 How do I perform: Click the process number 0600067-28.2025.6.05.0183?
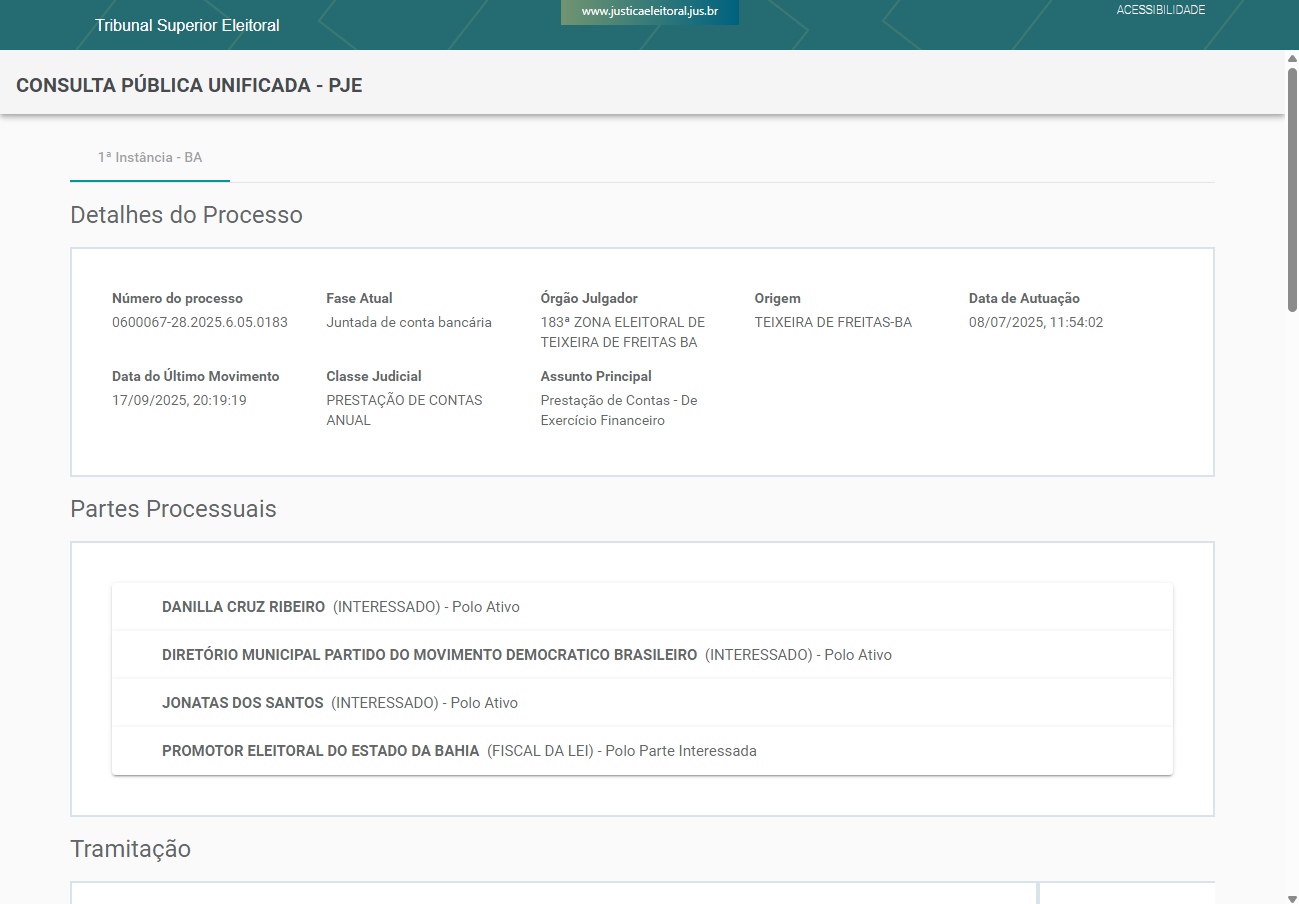pos(200,322)
